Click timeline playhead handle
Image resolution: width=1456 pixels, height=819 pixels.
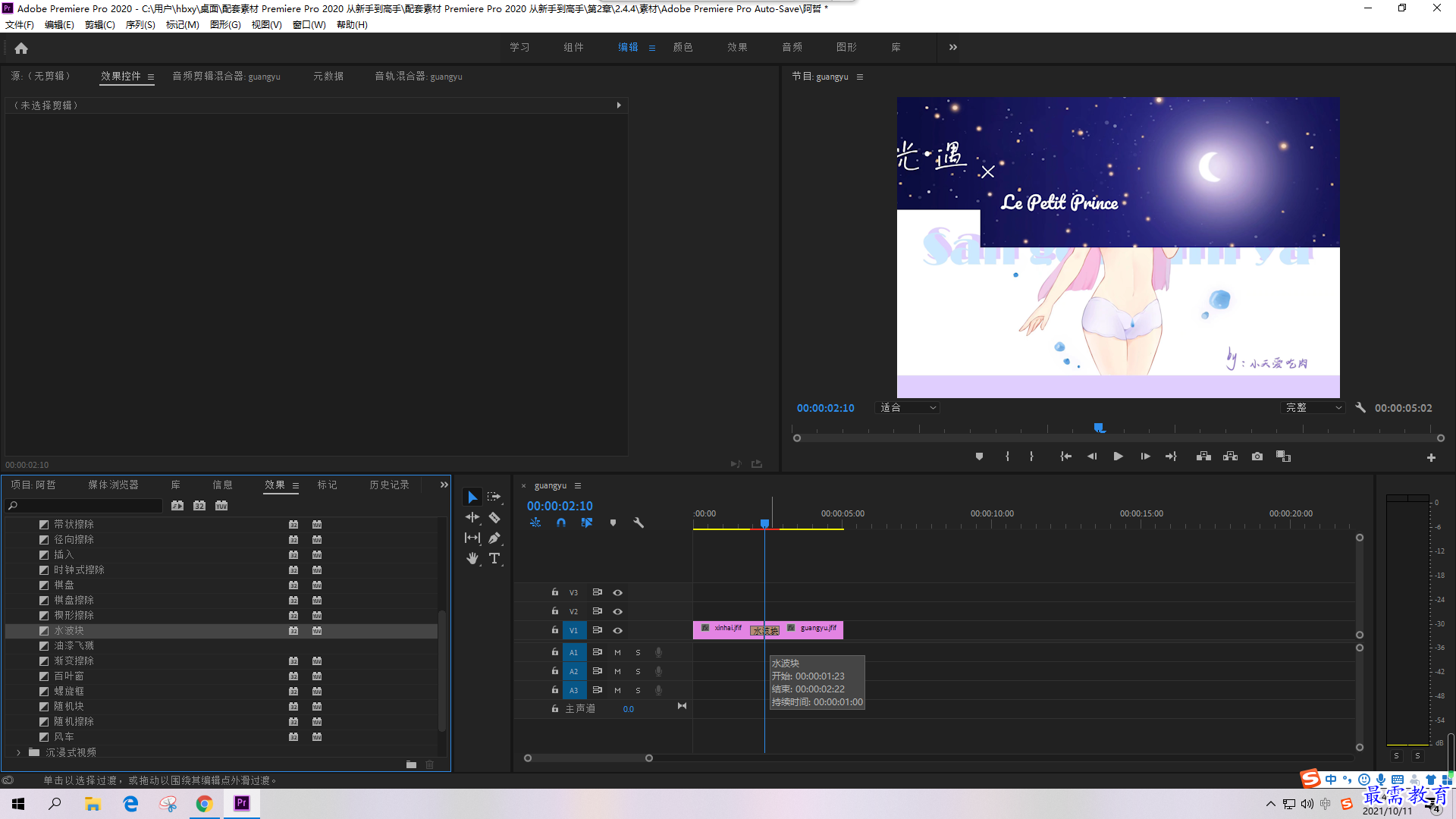click(765, 523)
